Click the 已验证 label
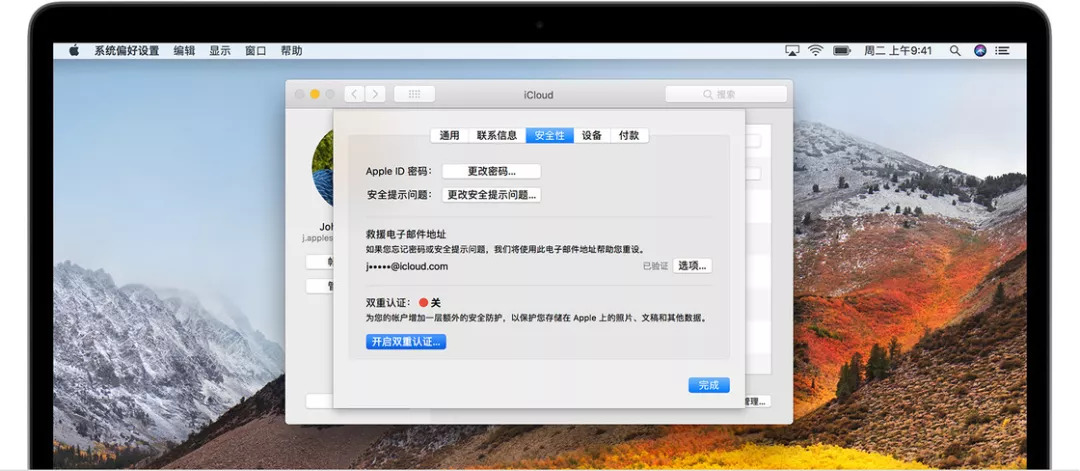This screenshot has height=471, width=1080. click(x=655, y=266)
